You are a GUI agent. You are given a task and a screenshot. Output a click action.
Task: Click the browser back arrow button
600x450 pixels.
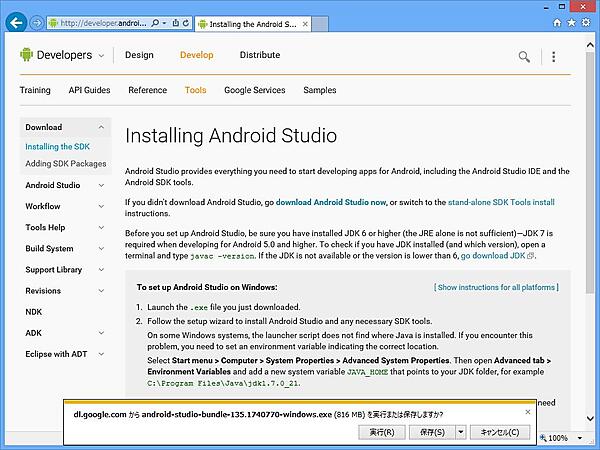[x=15, y=21]
